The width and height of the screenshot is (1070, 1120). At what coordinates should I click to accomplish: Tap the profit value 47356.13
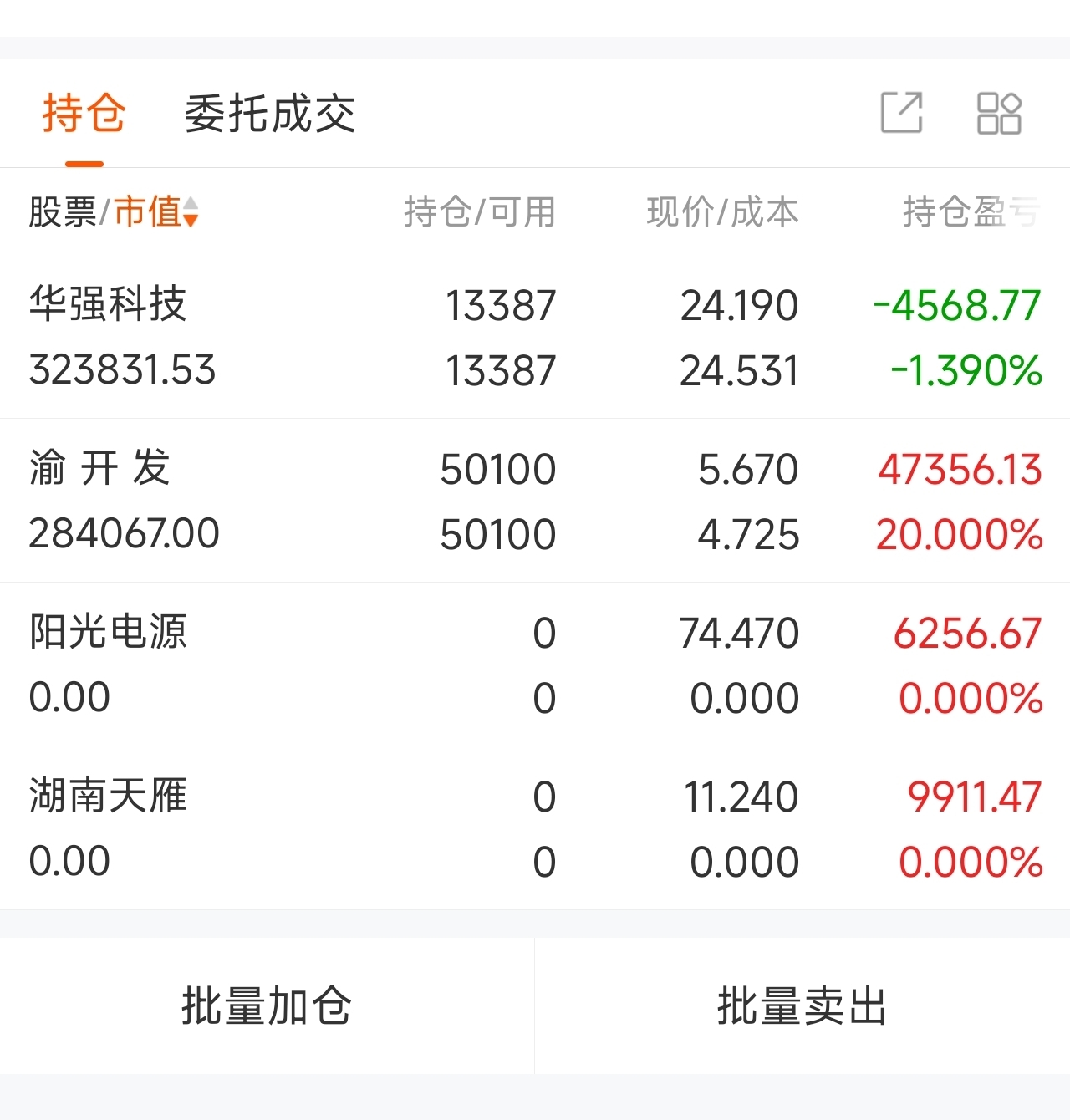tap(960, 469)
